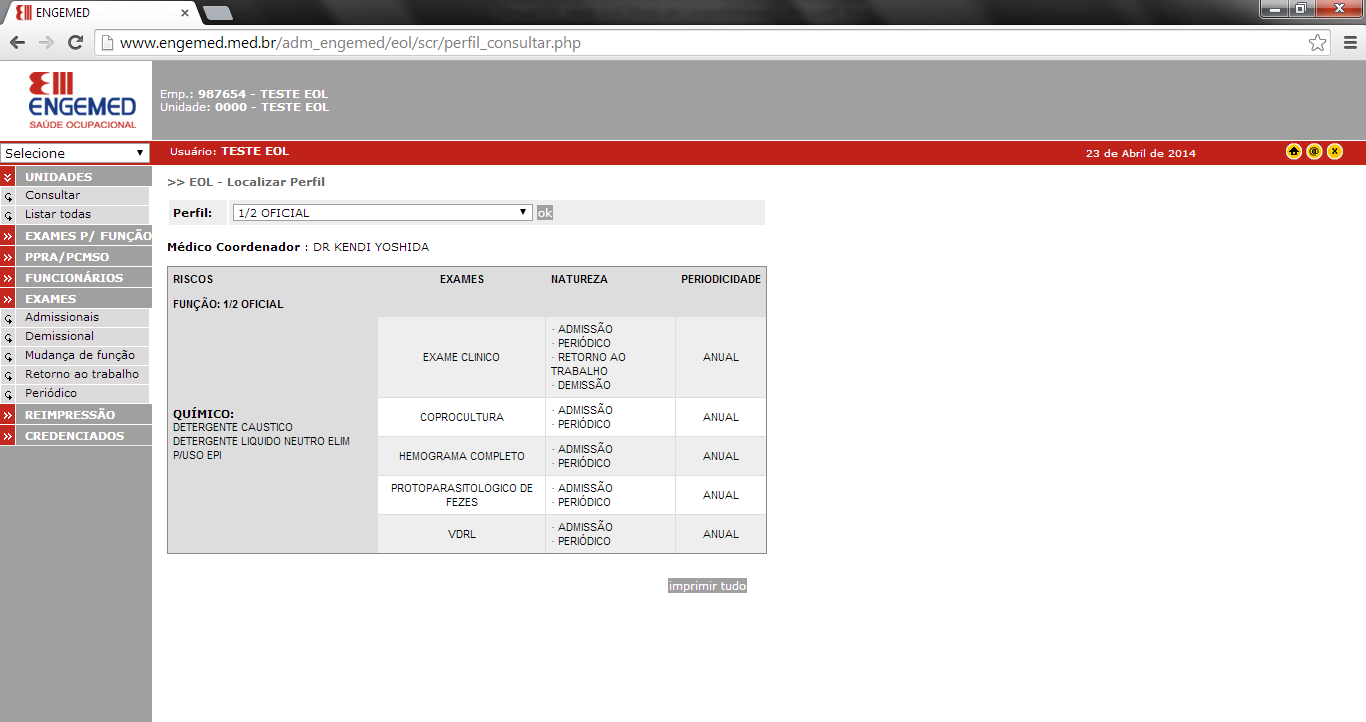
Task: Open the Consultar link under Unidades
Action: 53,195
